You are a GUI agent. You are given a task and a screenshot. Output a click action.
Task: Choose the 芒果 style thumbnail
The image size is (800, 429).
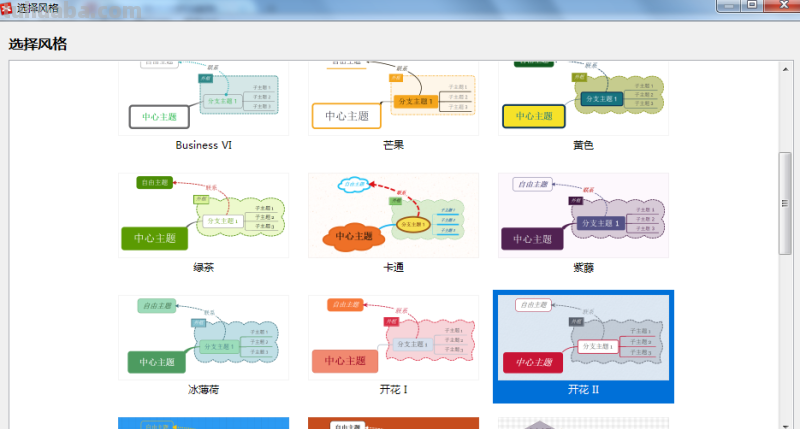(393, 98)
